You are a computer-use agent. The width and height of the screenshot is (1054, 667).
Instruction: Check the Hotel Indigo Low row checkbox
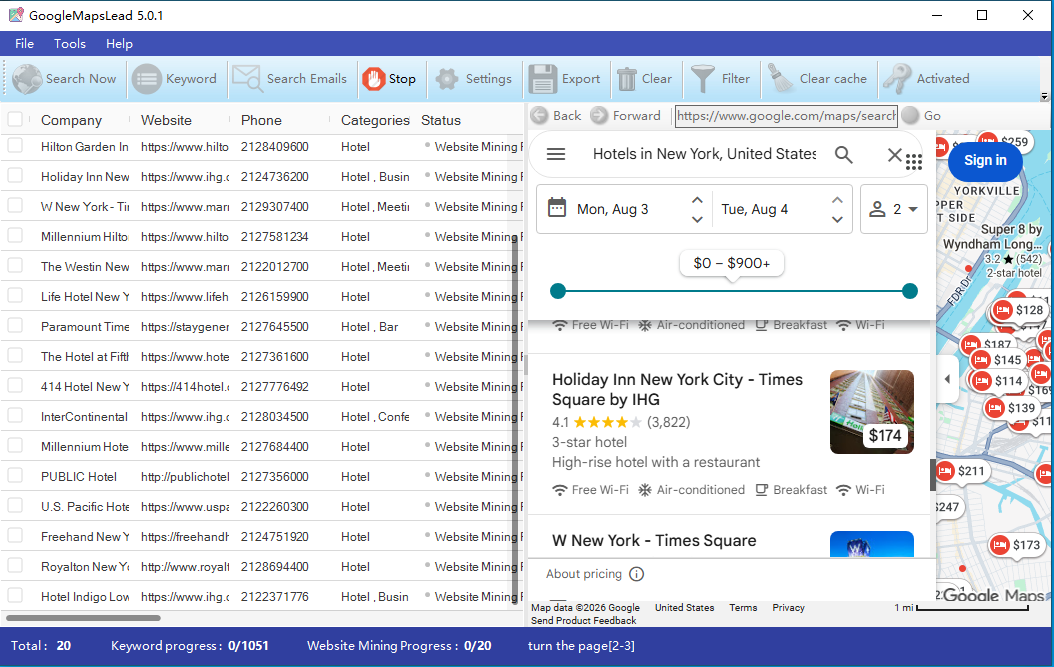click(x=15, y=596)
